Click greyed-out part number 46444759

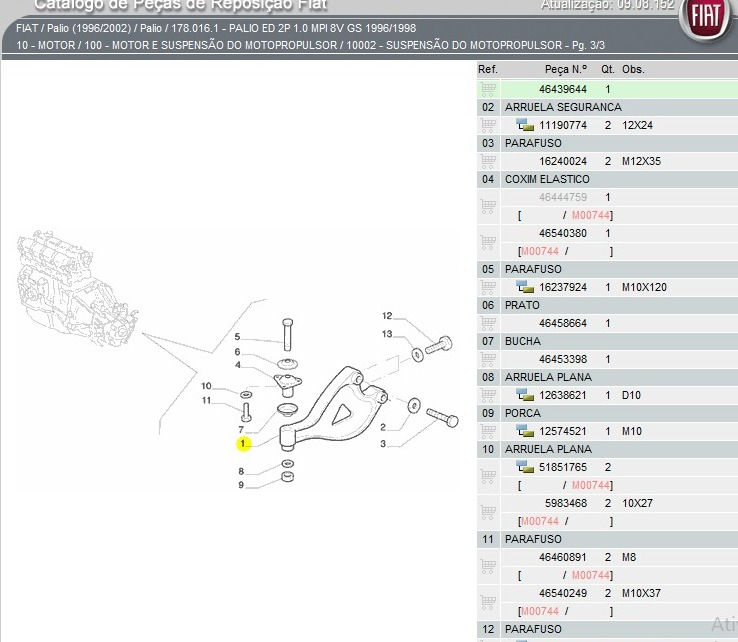coord(563,197)
